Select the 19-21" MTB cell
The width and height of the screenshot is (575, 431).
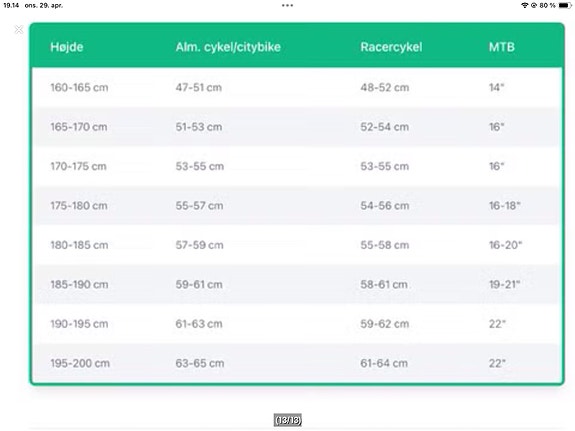coord(505,285)
